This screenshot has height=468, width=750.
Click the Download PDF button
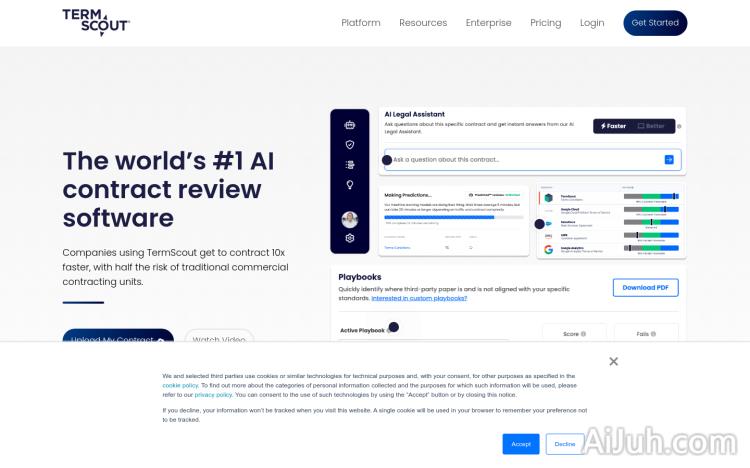click(645, 288)
